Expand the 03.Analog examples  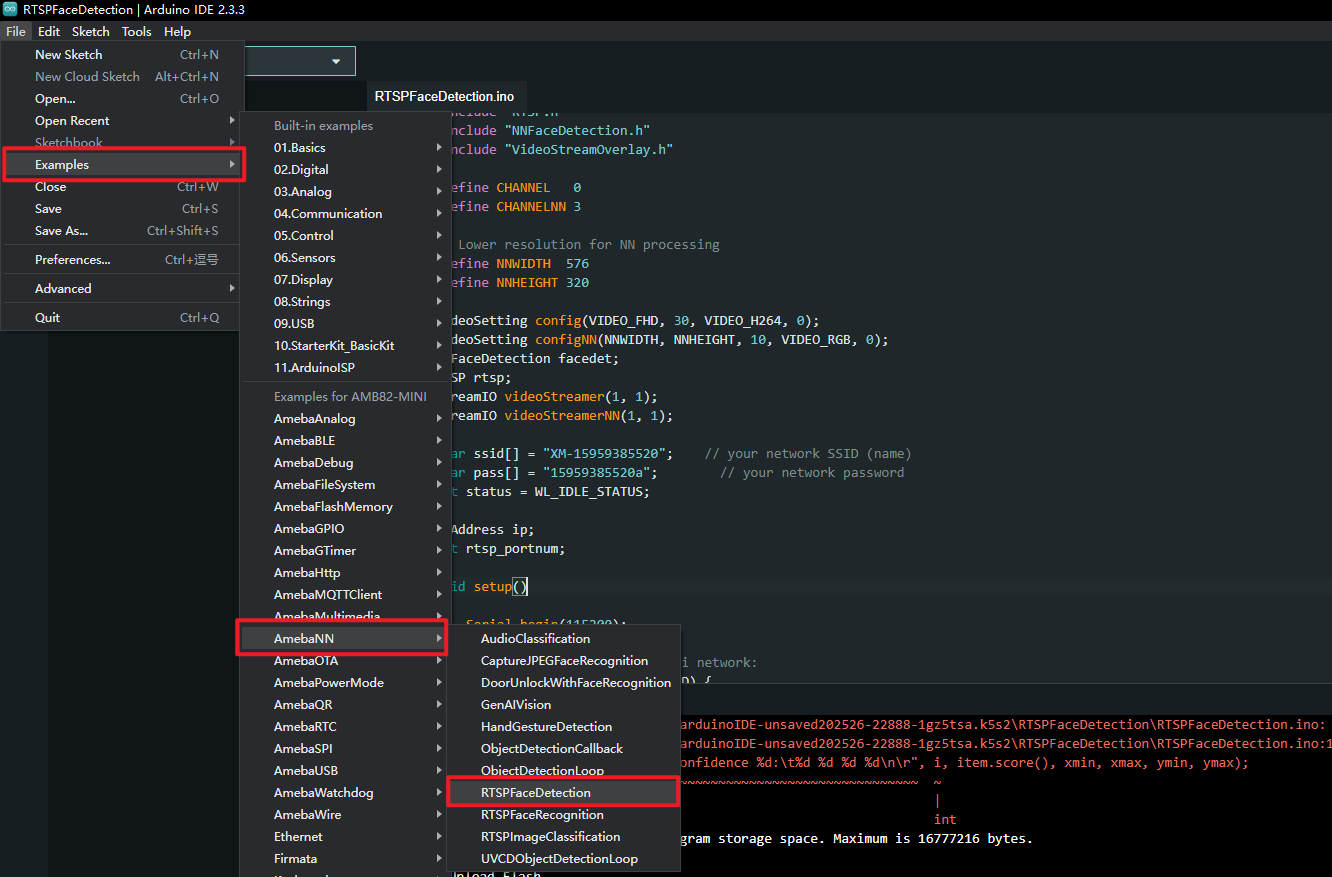pos(345,192)
